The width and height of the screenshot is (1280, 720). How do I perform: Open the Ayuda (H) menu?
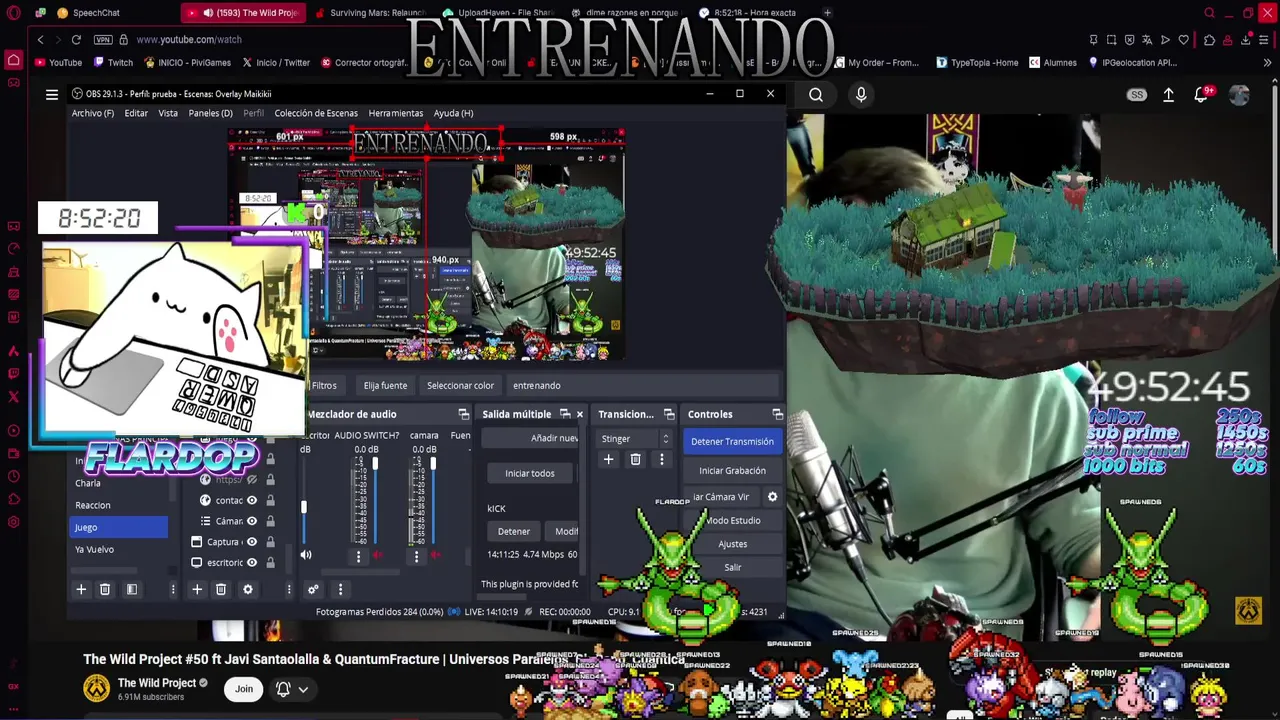pyautogui.click(x=453, y=113)
